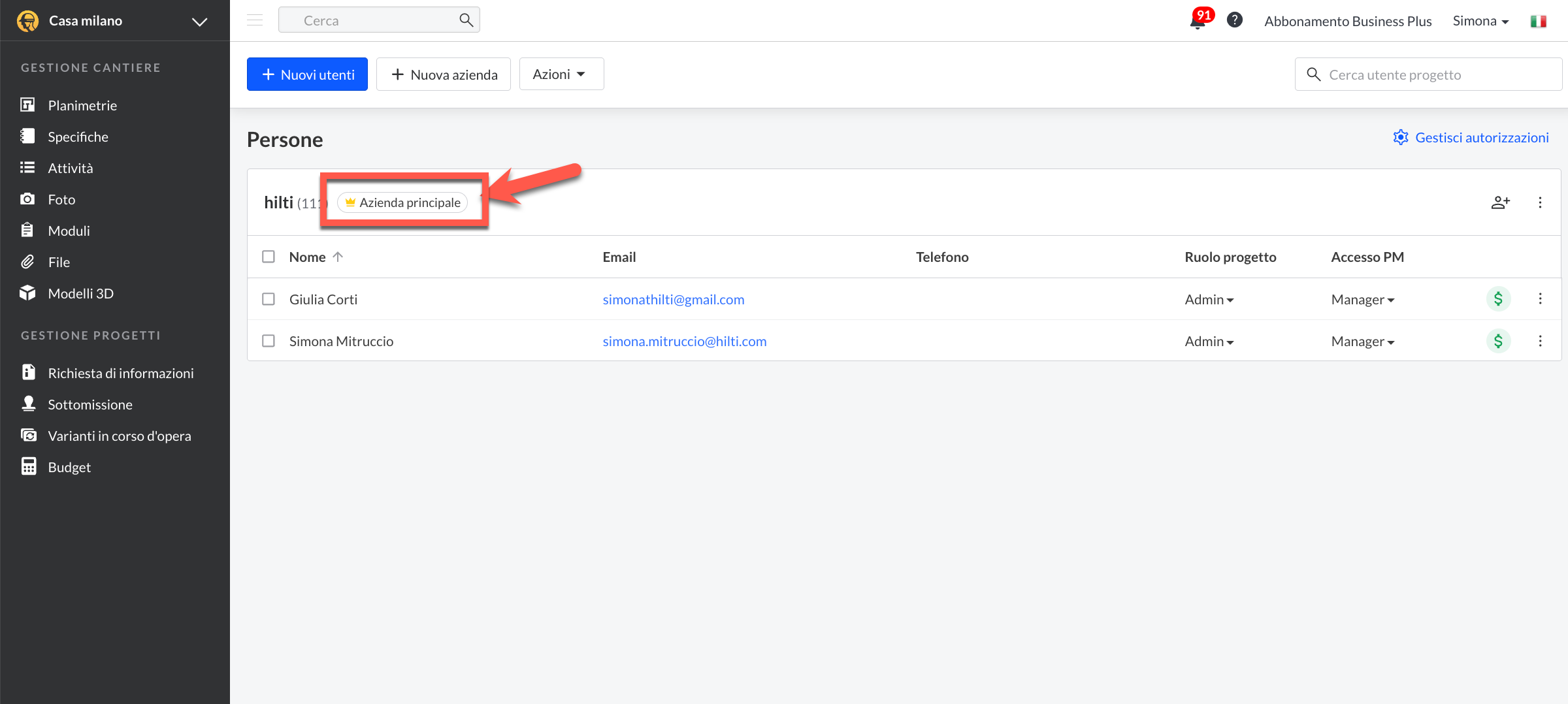Image resolution: width=1568 pixels, height=704 pixels.
Task: Select the Giulia Corti row checkbox
Action: (x=269, y=299)
